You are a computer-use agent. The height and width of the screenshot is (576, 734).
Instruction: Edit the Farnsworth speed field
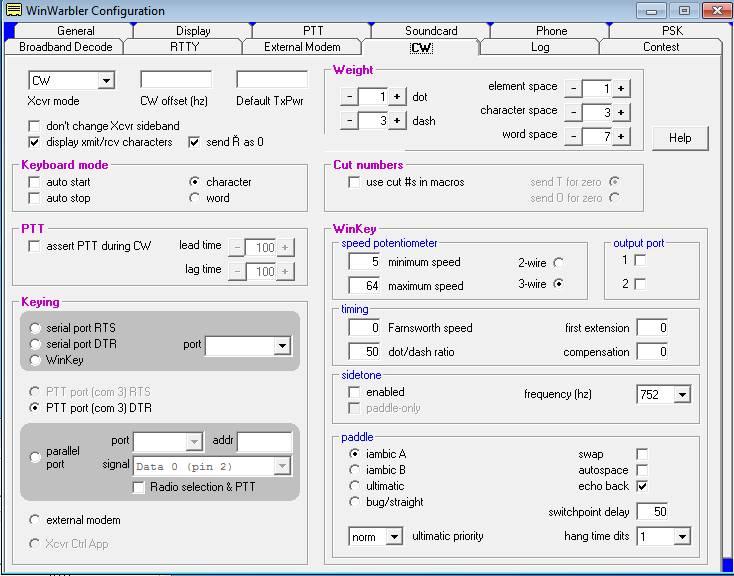[x=364, y=327]
